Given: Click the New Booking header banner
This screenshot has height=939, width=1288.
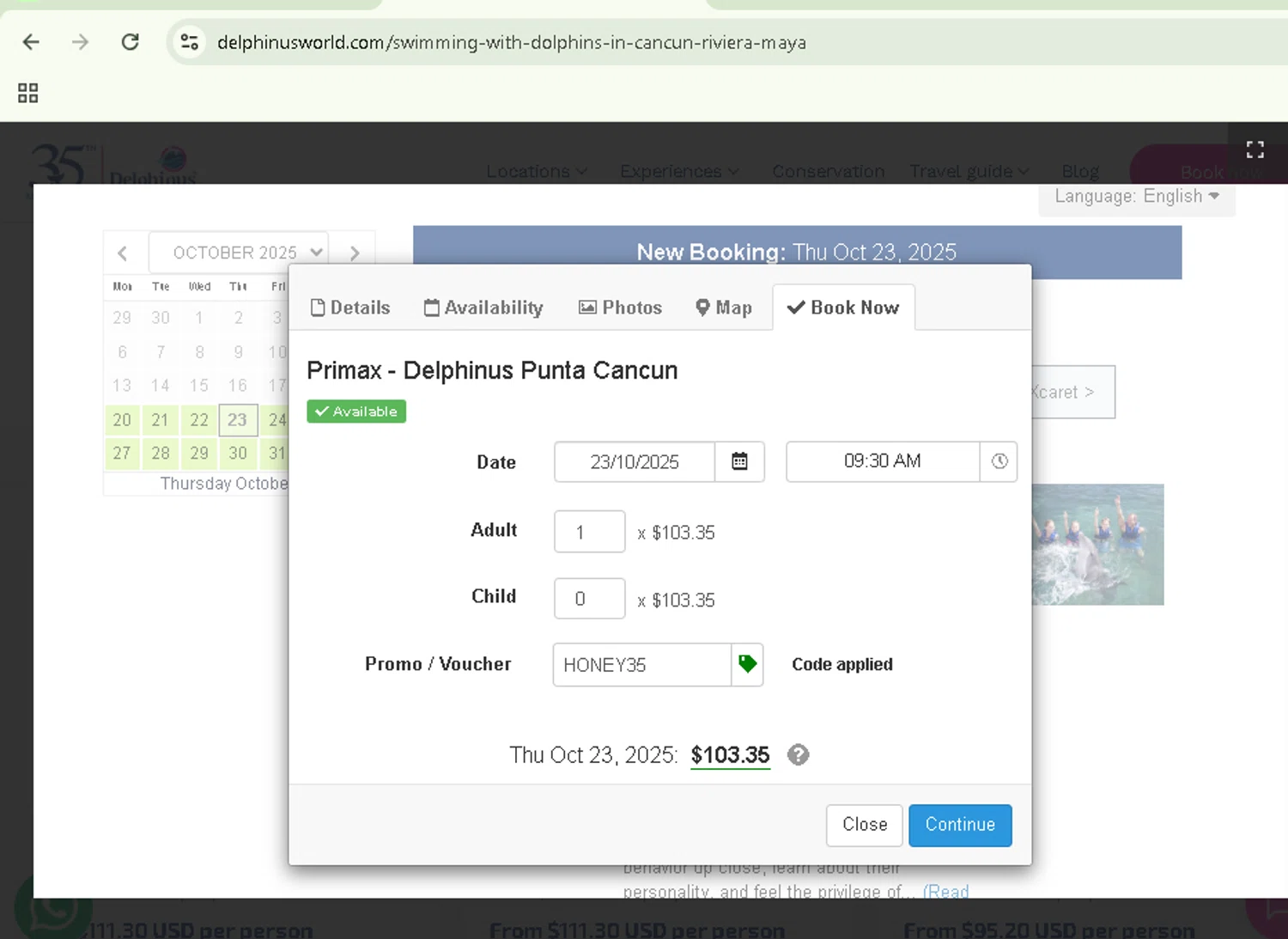Looking at the screenshot, I should coord(797,252).
